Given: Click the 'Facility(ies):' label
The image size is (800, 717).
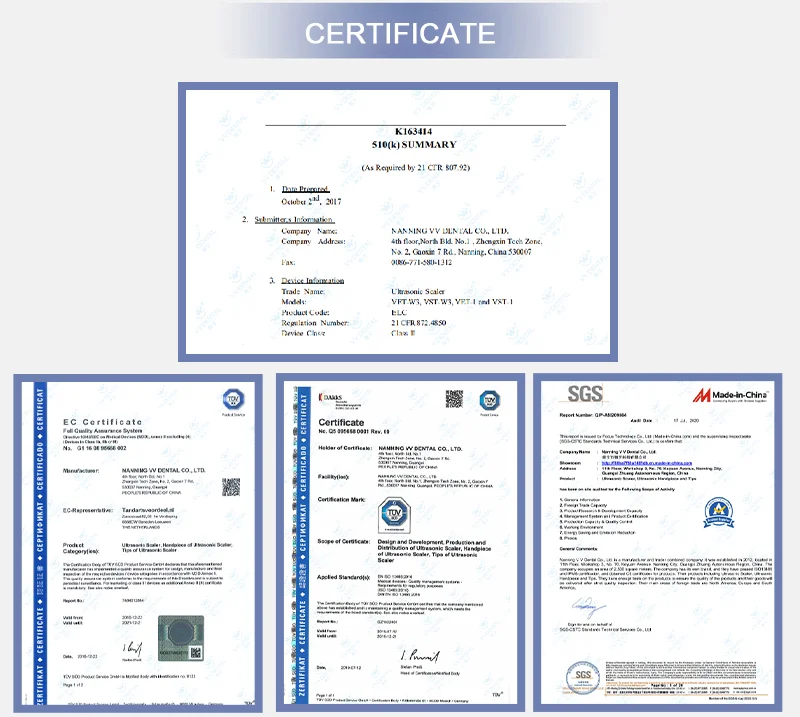Looking at the screenshot, I should 333,477.
